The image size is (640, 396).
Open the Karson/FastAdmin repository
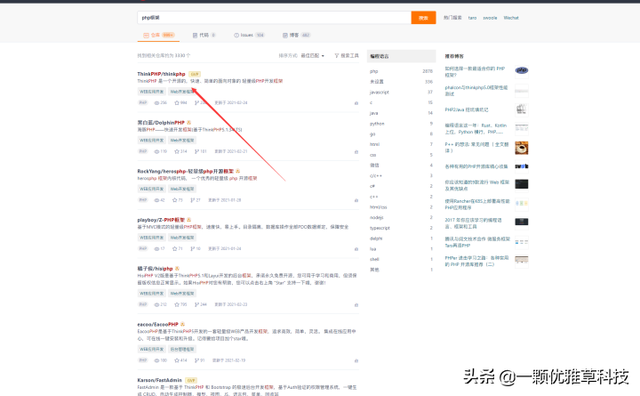[160, 380]
